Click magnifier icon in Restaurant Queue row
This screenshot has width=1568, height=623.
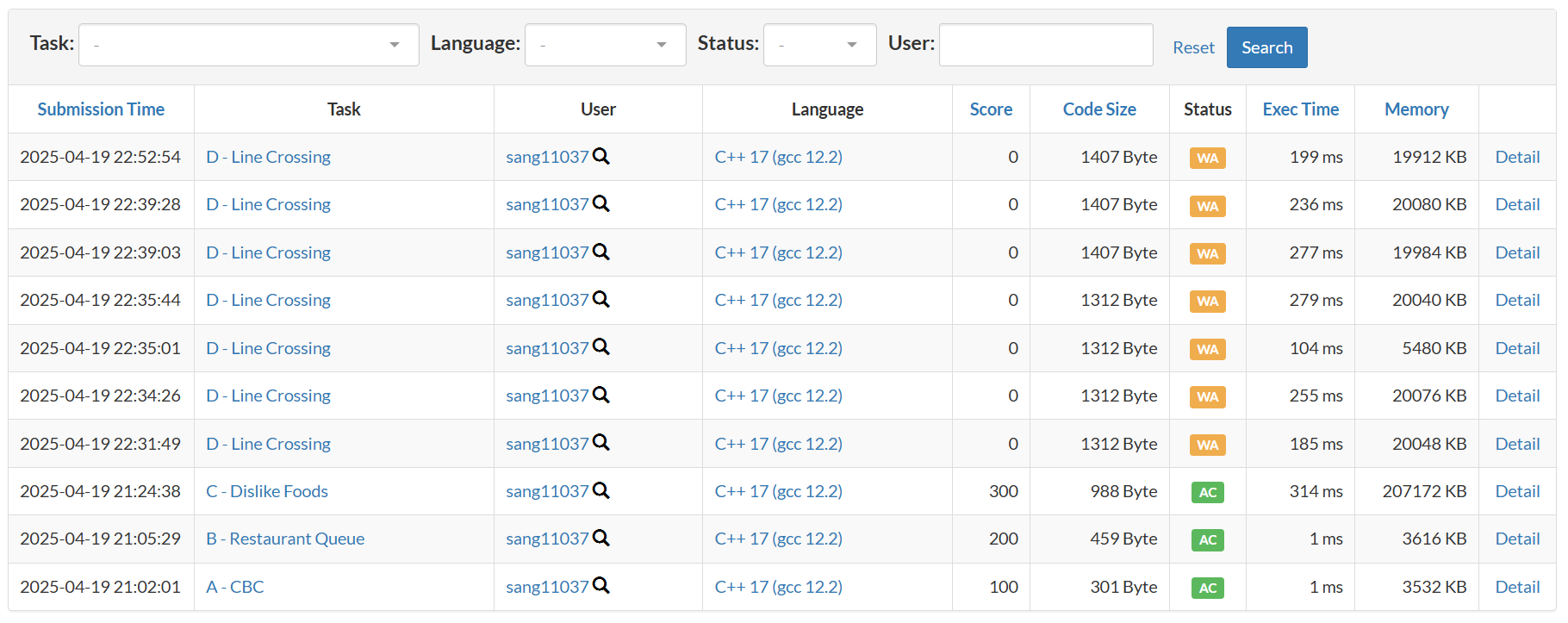(x=601, y=538)
